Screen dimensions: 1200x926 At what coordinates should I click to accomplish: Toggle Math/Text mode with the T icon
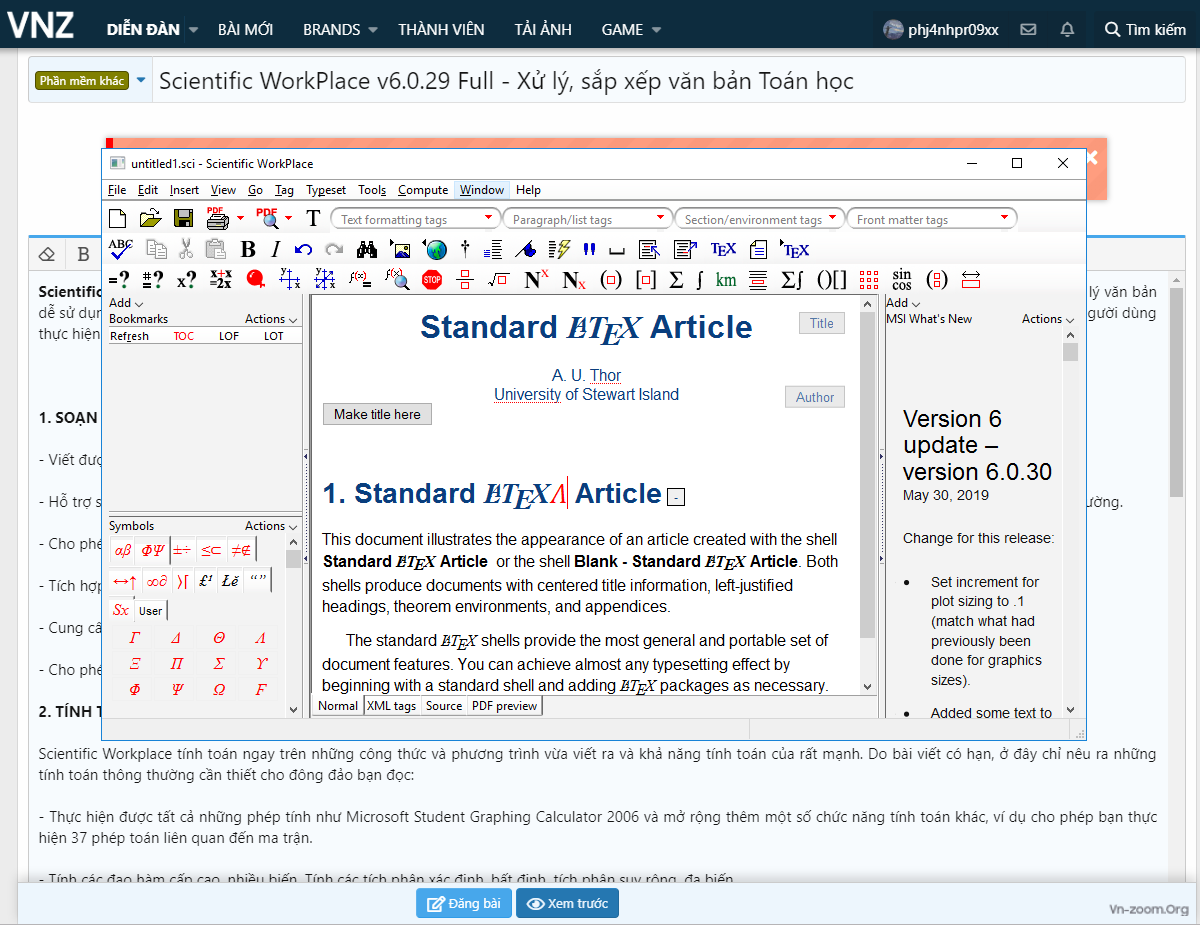coord(313,218)
